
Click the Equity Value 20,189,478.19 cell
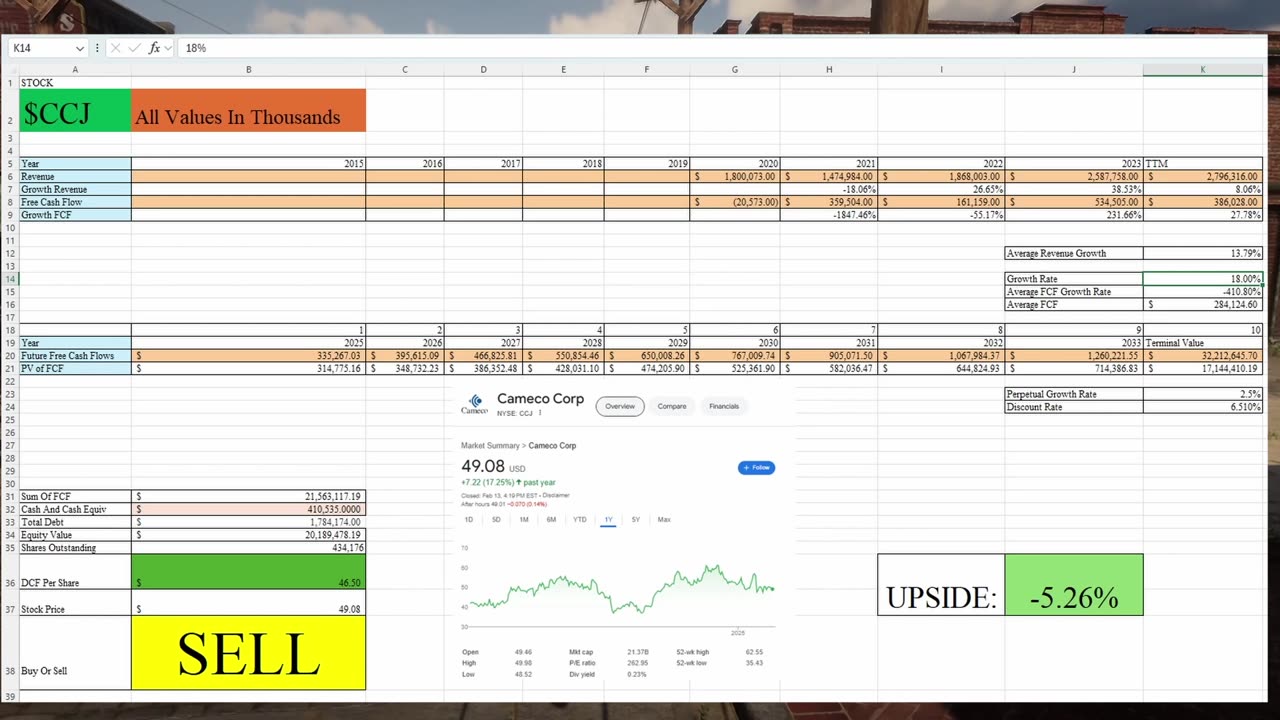pyautogui.click(x=248, y=535)
